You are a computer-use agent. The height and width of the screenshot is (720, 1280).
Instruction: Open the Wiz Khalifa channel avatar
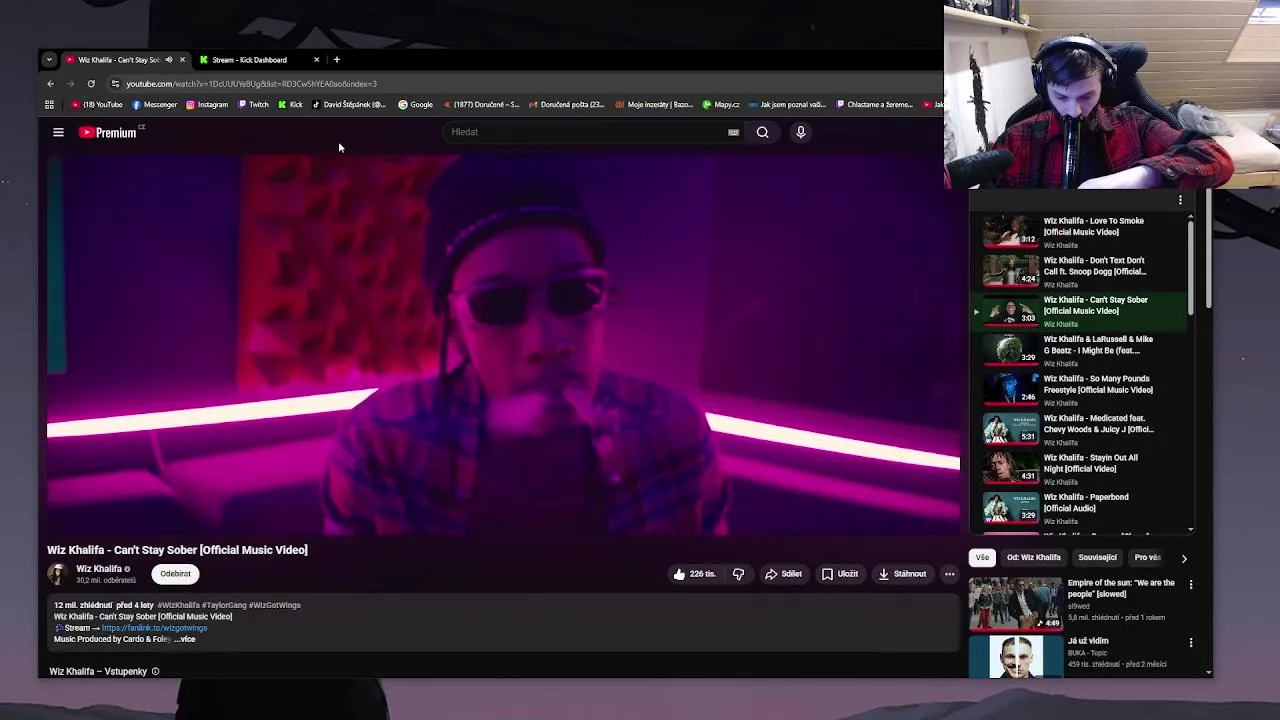click(x=57, y=574)
